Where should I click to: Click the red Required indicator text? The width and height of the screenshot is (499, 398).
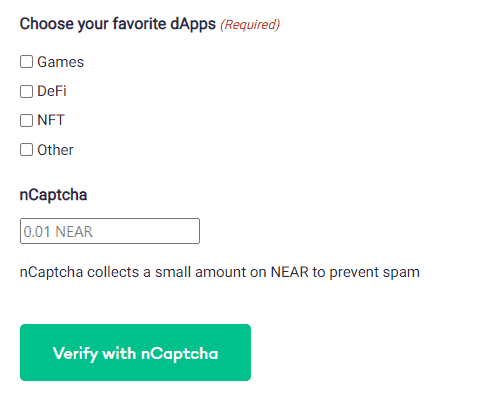[250, 25]
